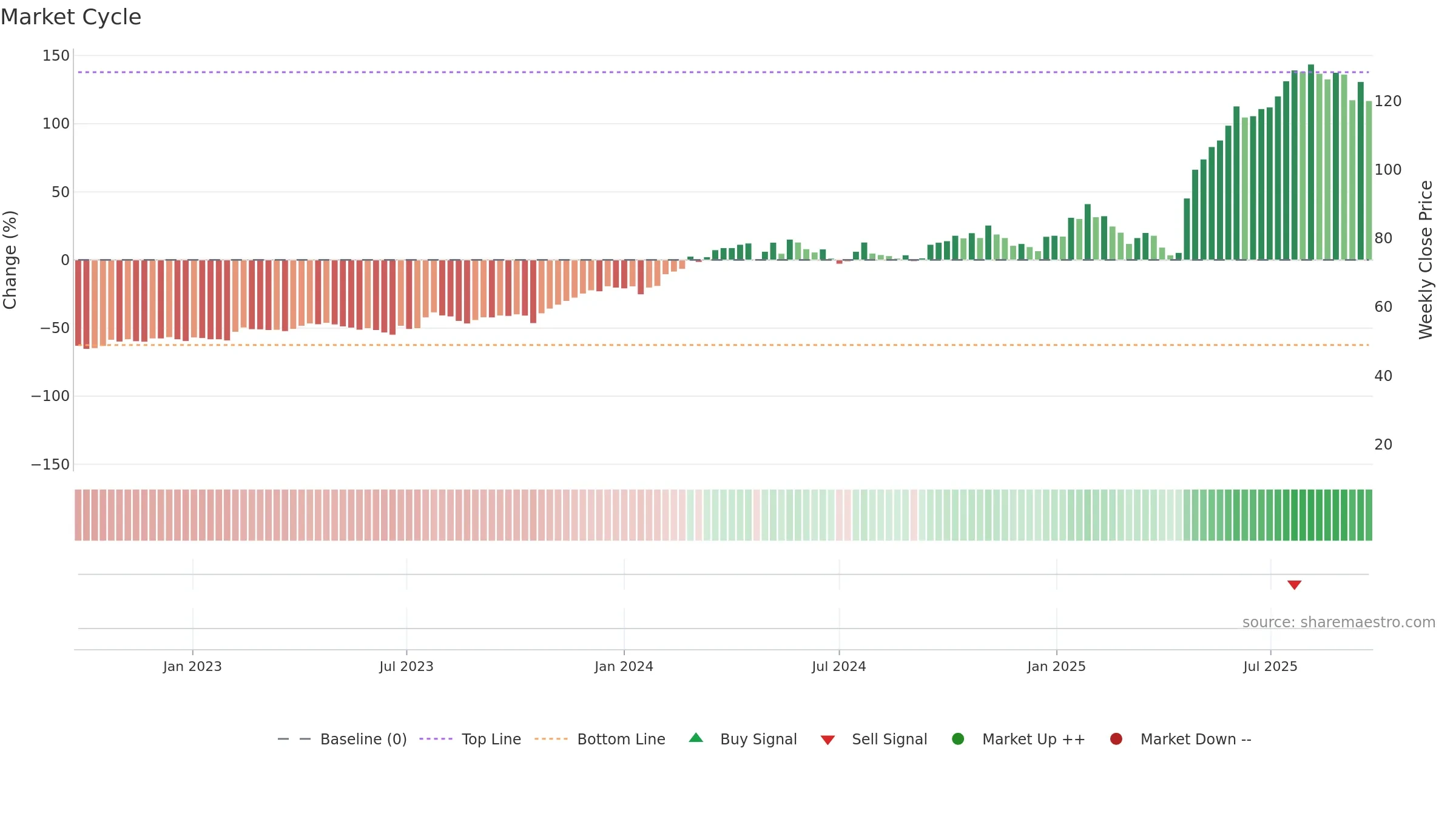
Task: Click the dark red Market Down circle icon
Action: (x=1116, y=739)
